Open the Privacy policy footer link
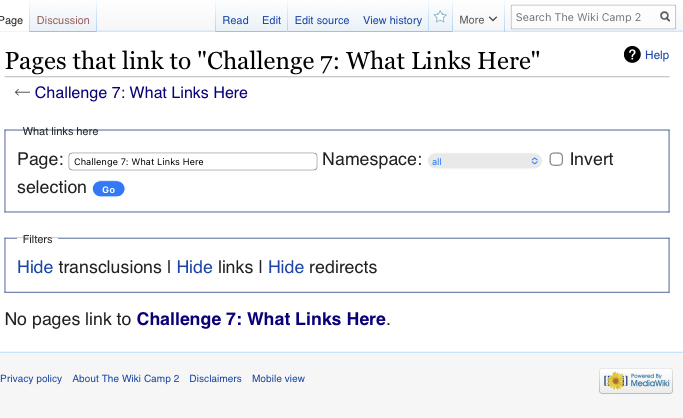The image size is (683, 418). (31, 379)
